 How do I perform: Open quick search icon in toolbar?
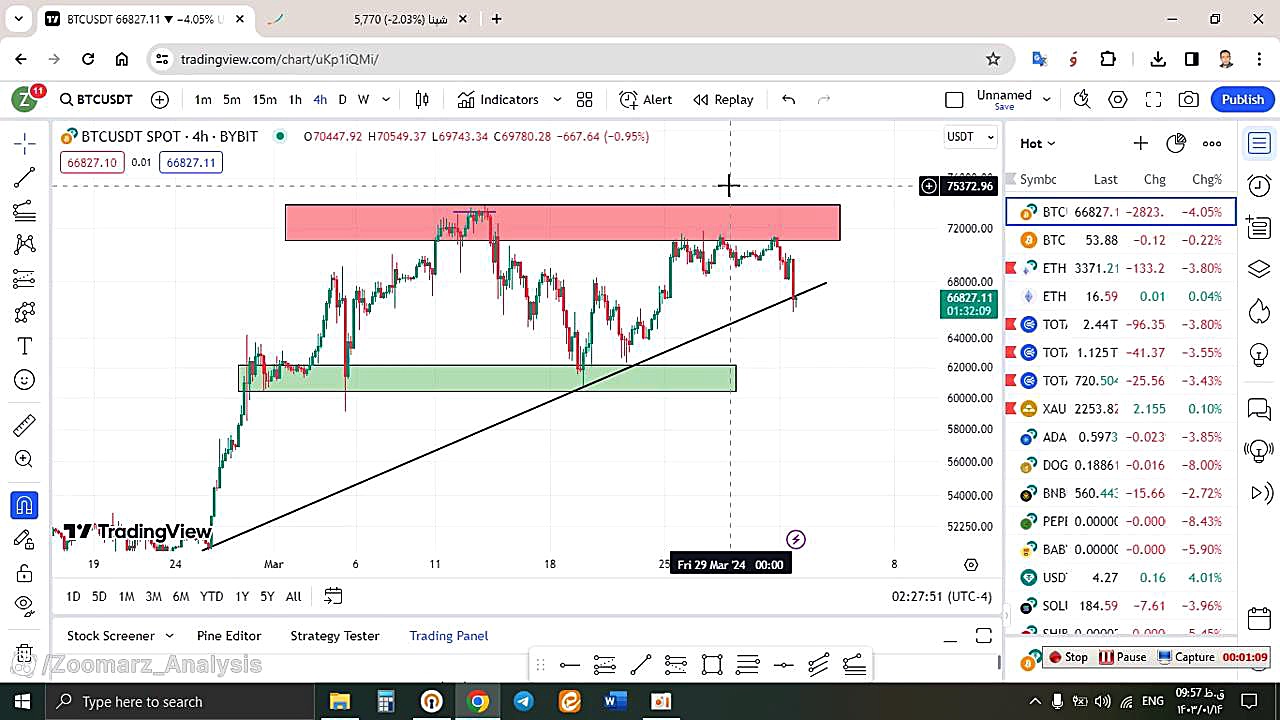[x=1082, y=99]
